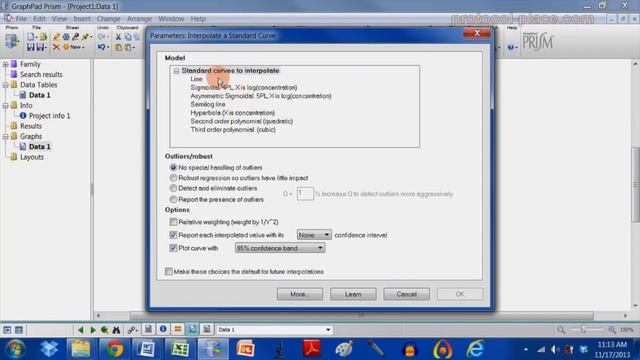The image size is (640, 360).
Task: Collapse the Data Tables folder
Action: (x=6, y=85)
